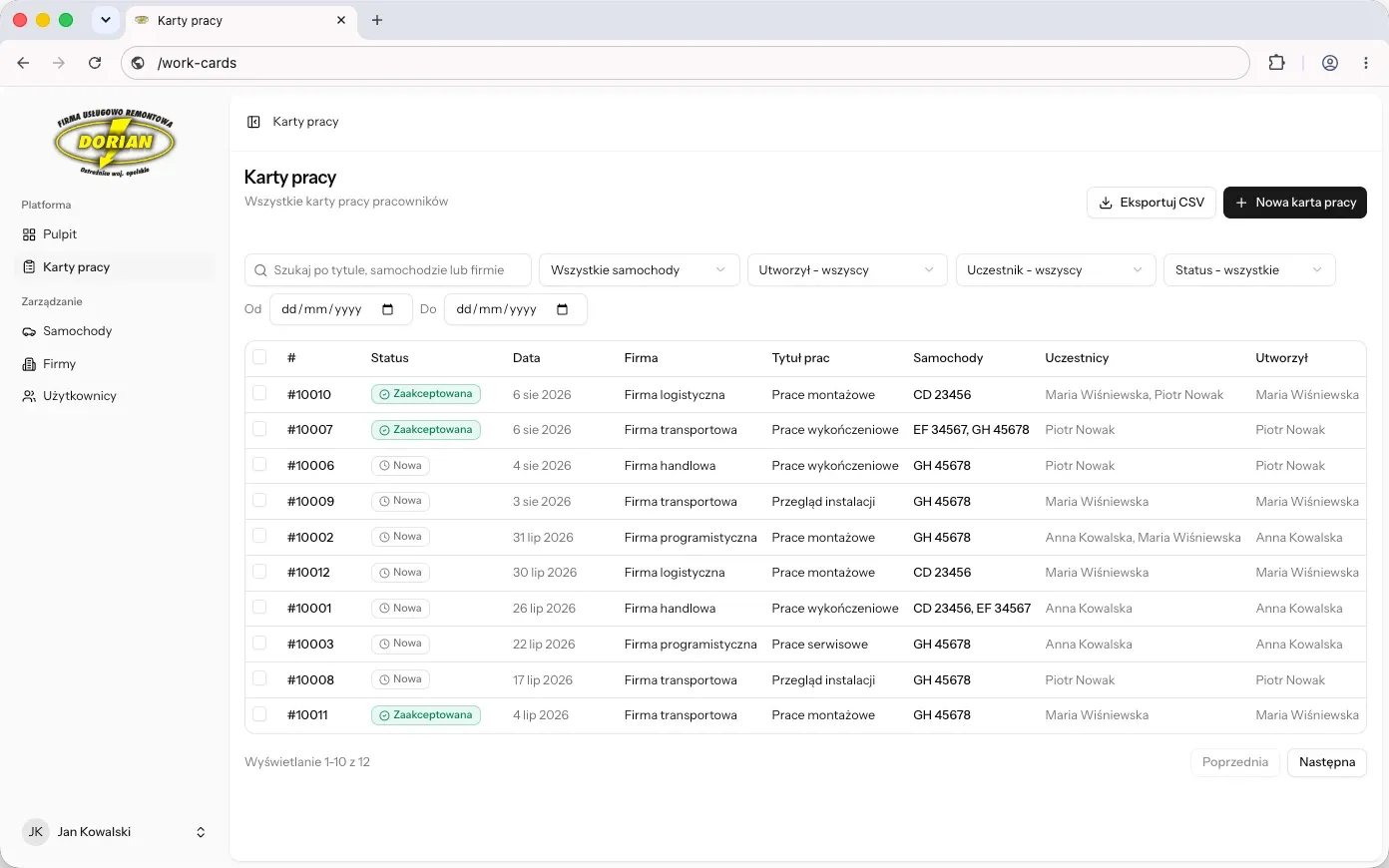Viewport: 1389px width, 868px height.
Task: Open the browser extensions puzzle icon
Action: [1276, 63]
